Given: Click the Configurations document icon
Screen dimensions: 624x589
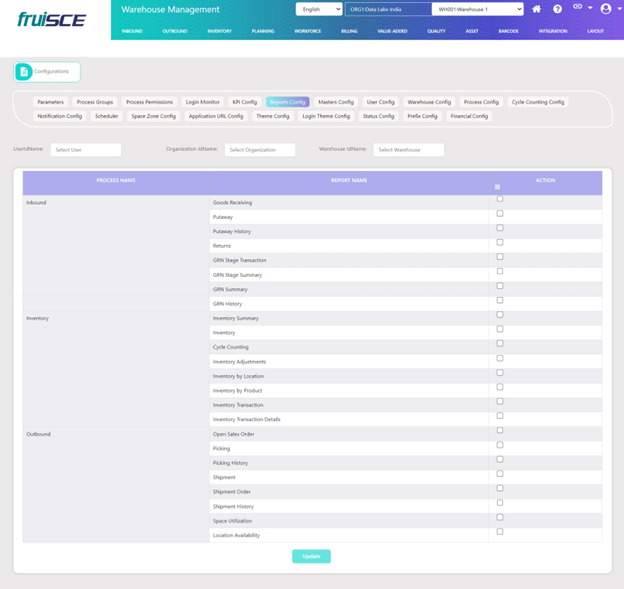Looking at the screenshot, I should point(24,72).
